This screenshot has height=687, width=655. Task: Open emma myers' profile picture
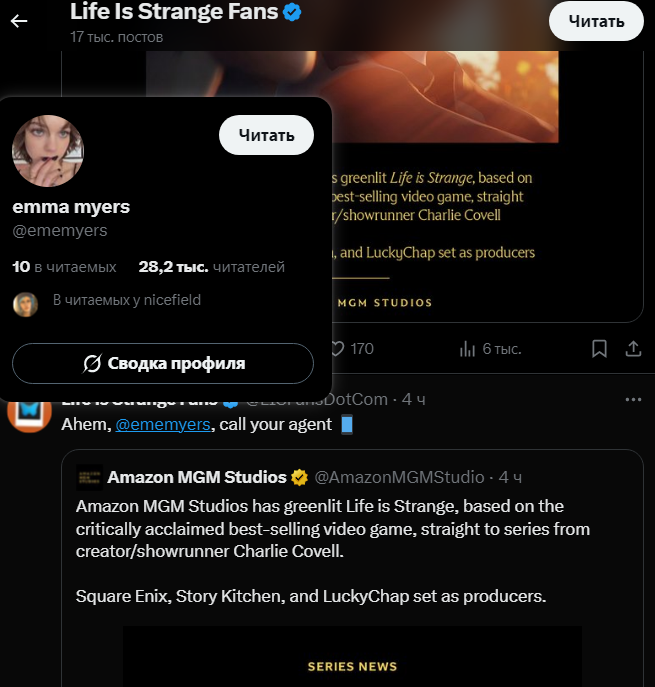(48, 151)
